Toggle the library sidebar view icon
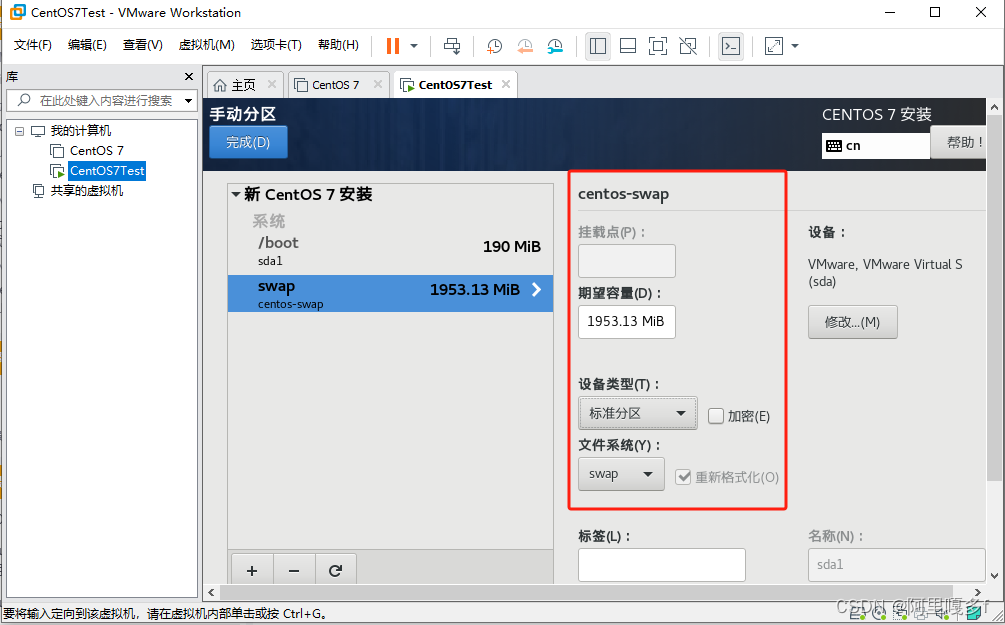The image size is (1005, 625). pos(598,46)
